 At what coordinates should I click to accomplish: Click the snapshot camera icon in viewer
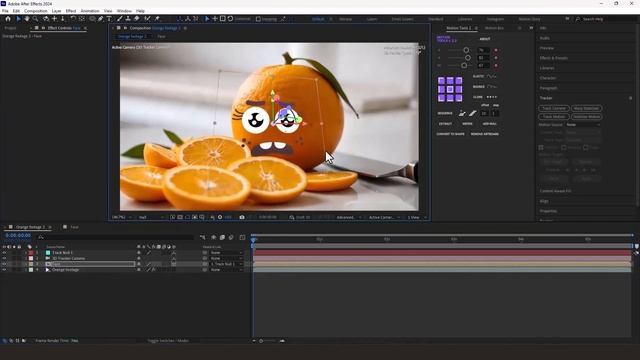click(242, 217)
